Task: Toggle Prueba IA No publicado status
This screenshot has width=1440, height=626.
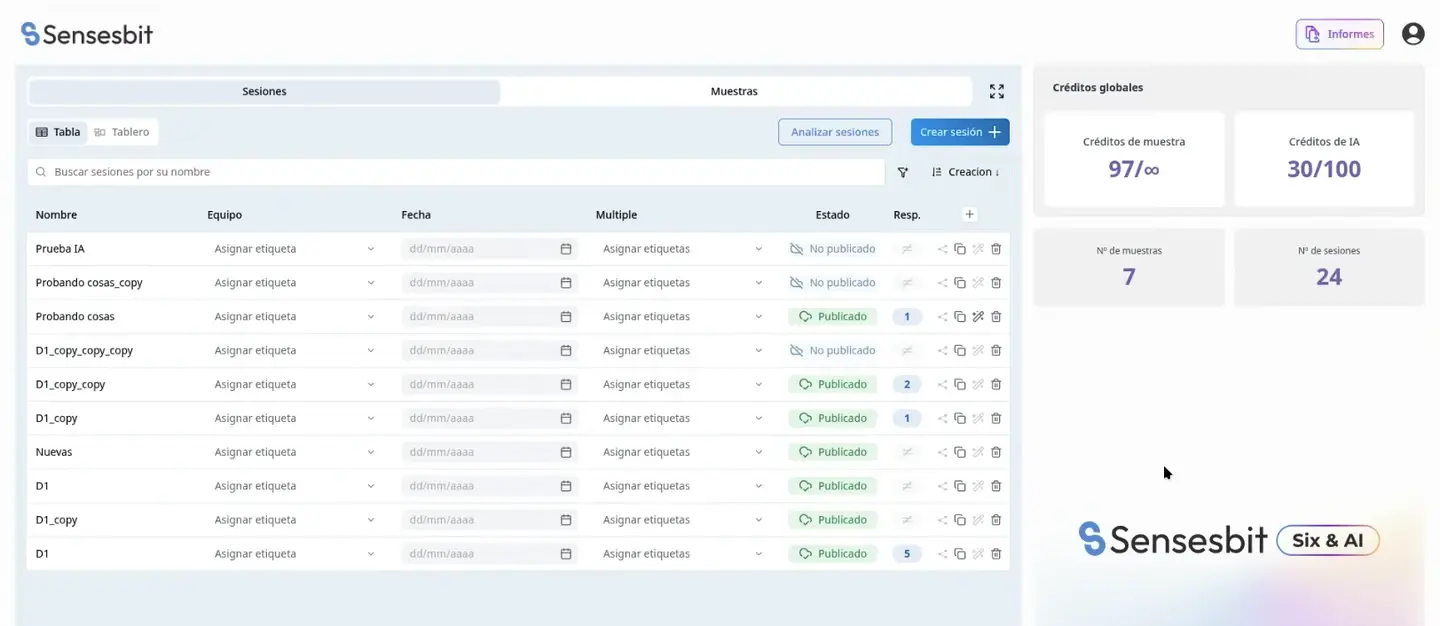Action: [x=833, y=249]
